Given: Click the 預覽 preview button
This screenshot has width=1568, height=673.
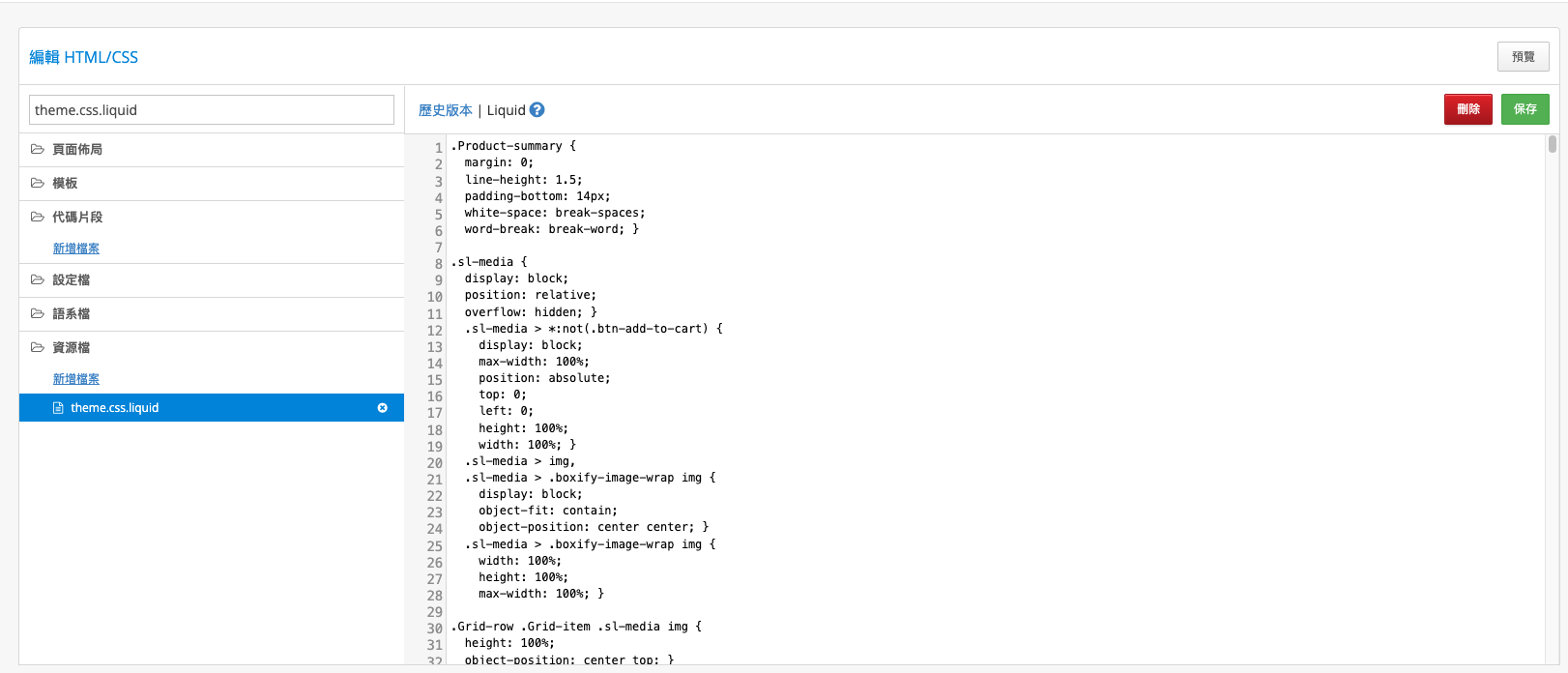Looking at the screenshot, I should pos(1524,57).
